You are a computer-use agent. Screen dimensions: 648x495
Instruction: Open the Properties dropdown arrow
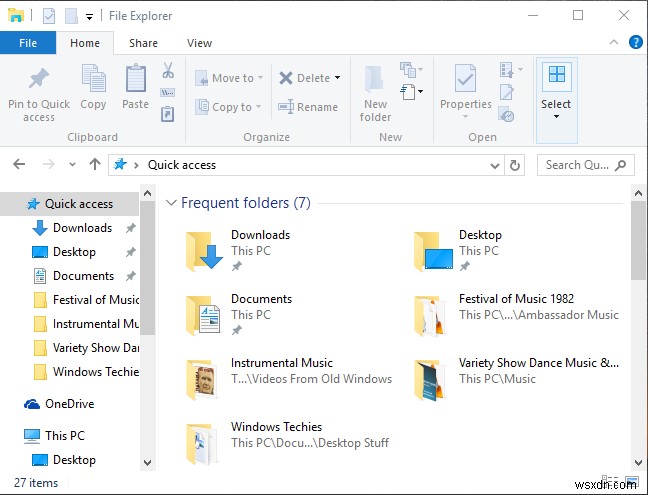465,117
